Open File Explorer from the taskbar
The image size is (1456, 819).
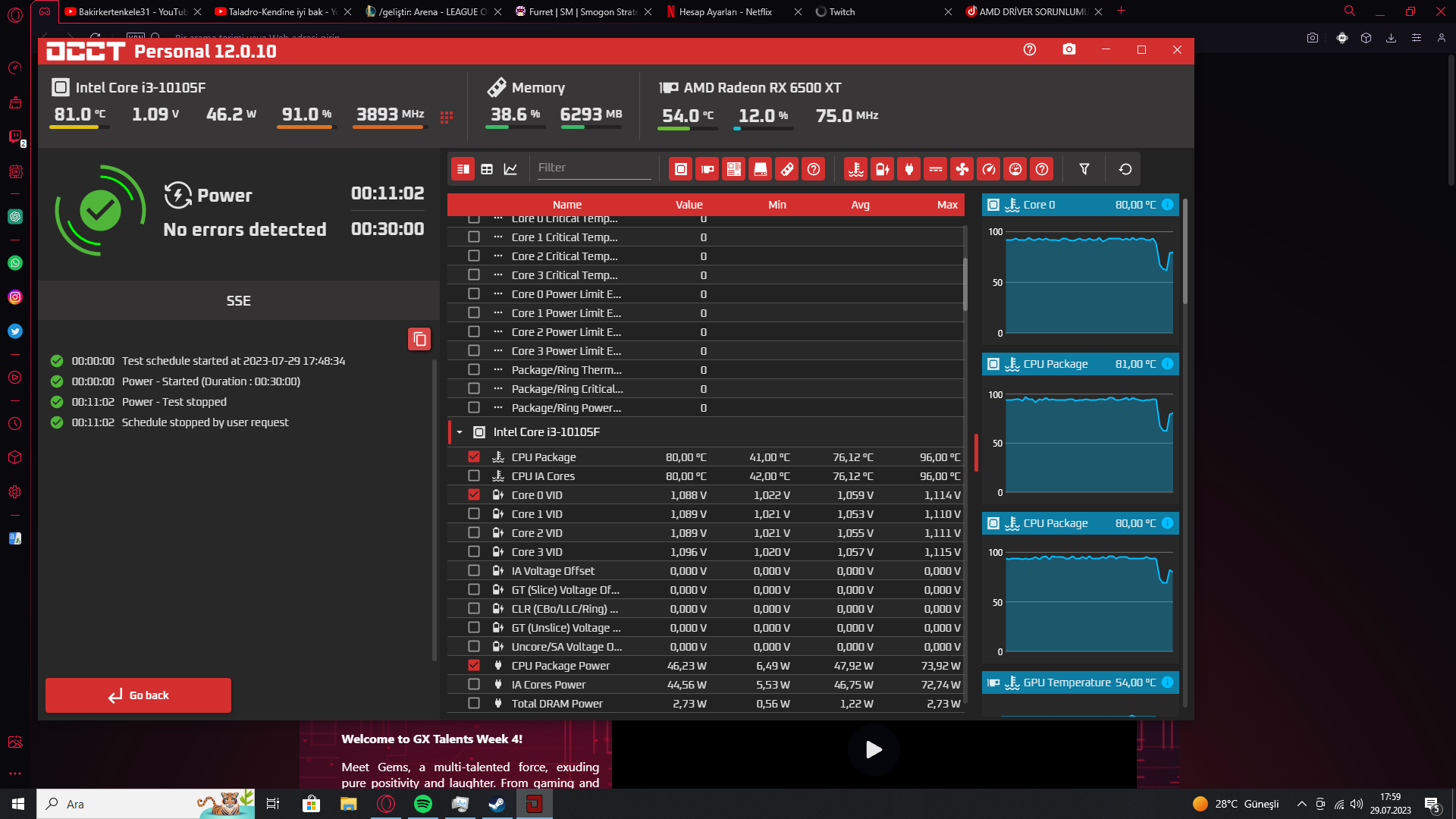tap(349, 804)
